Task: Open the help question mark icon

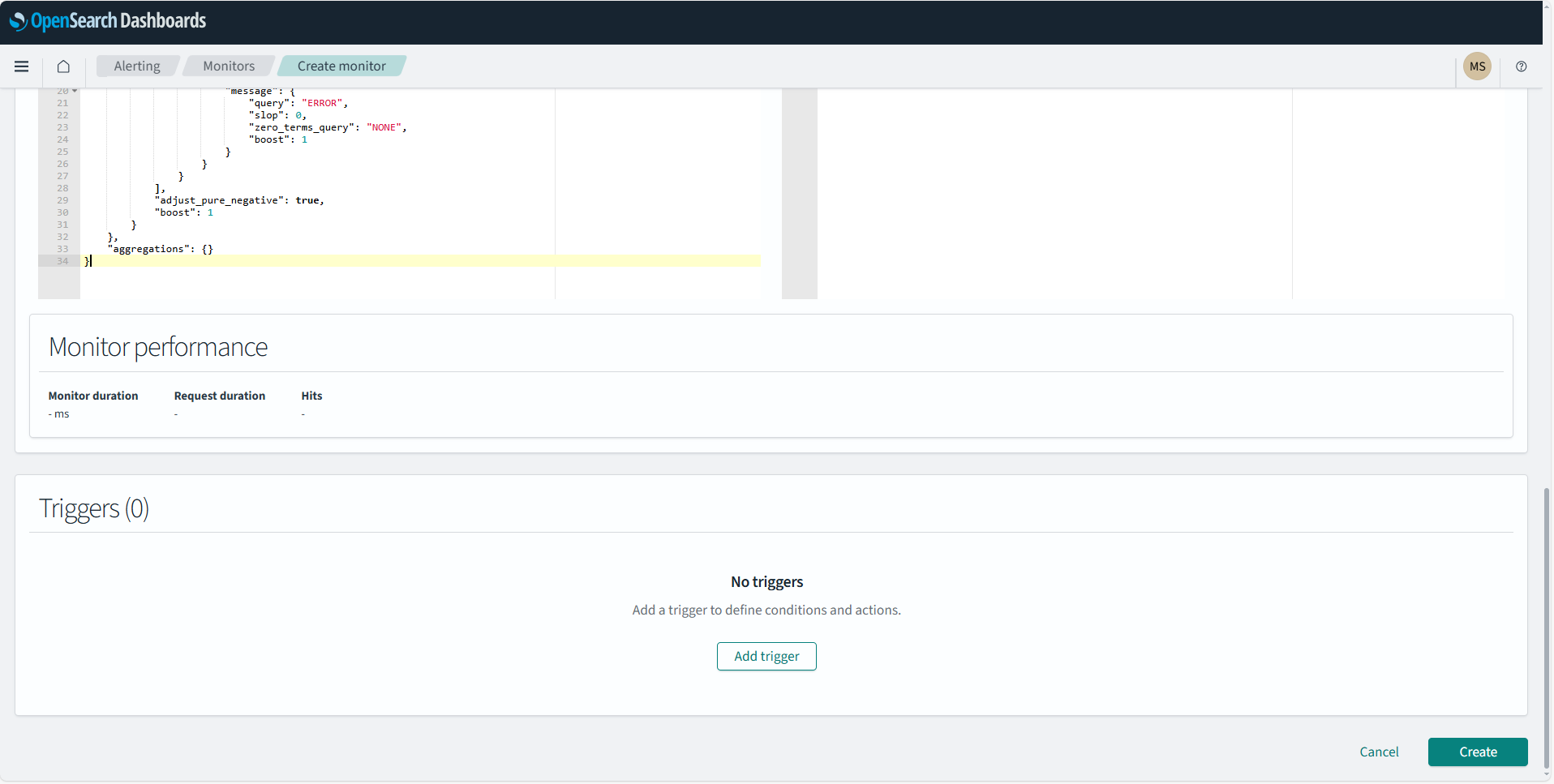Action: pos(1521,66)
